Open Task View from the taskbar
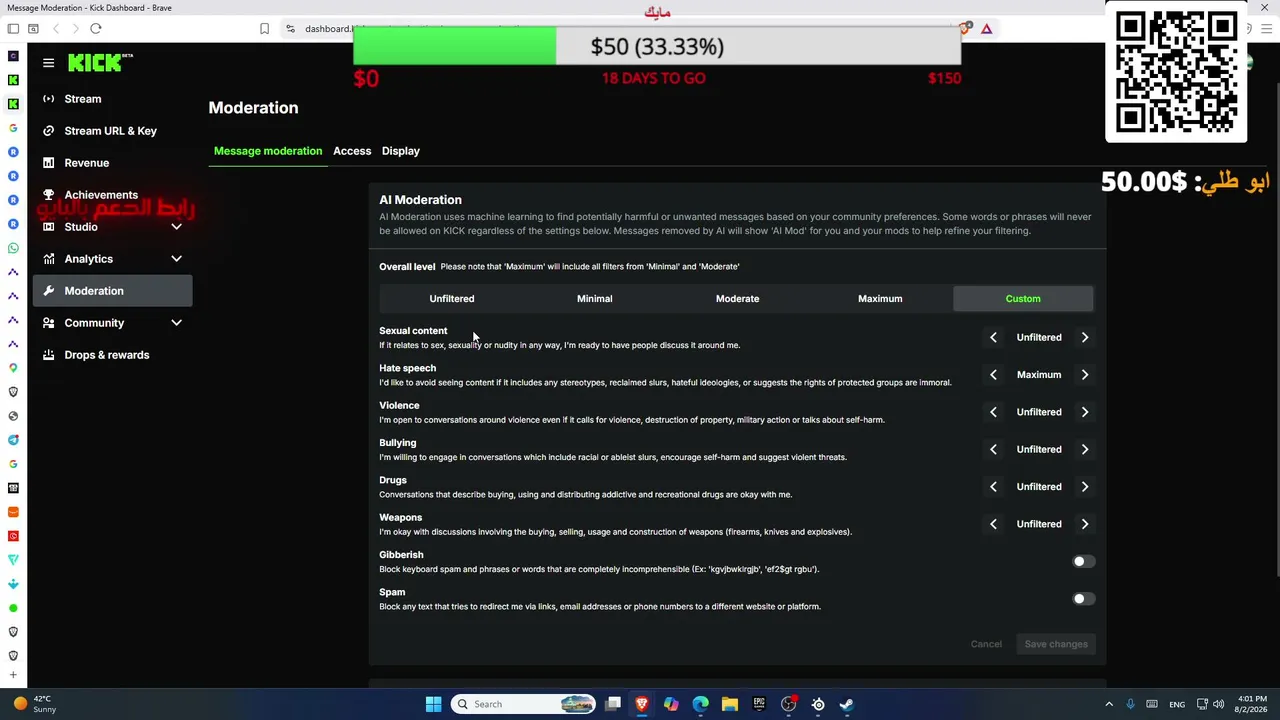 coord(613,704)
